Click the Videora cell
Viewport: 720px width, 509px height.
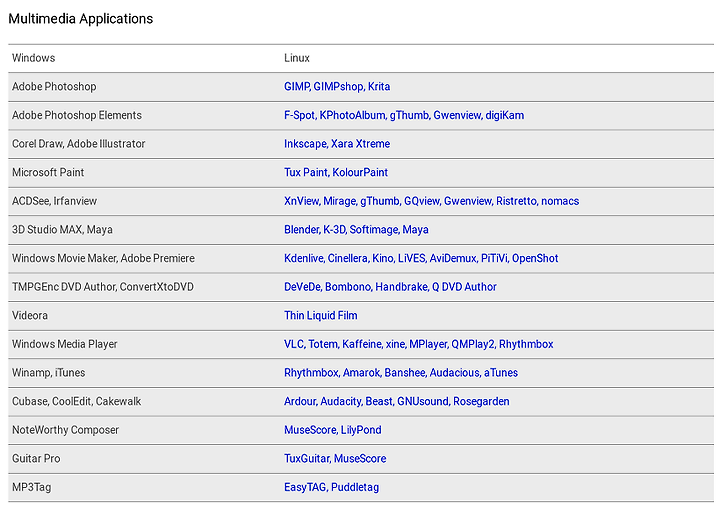click(30, 315)
